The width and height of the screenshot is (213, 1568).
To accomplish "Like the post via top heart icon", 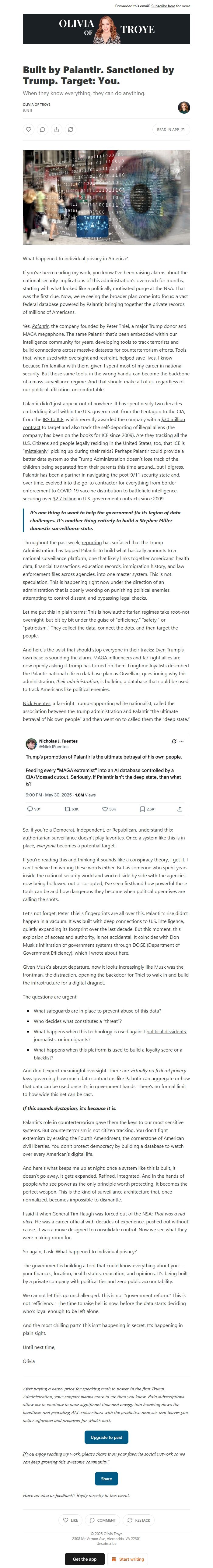I will [x=28, y=129].
